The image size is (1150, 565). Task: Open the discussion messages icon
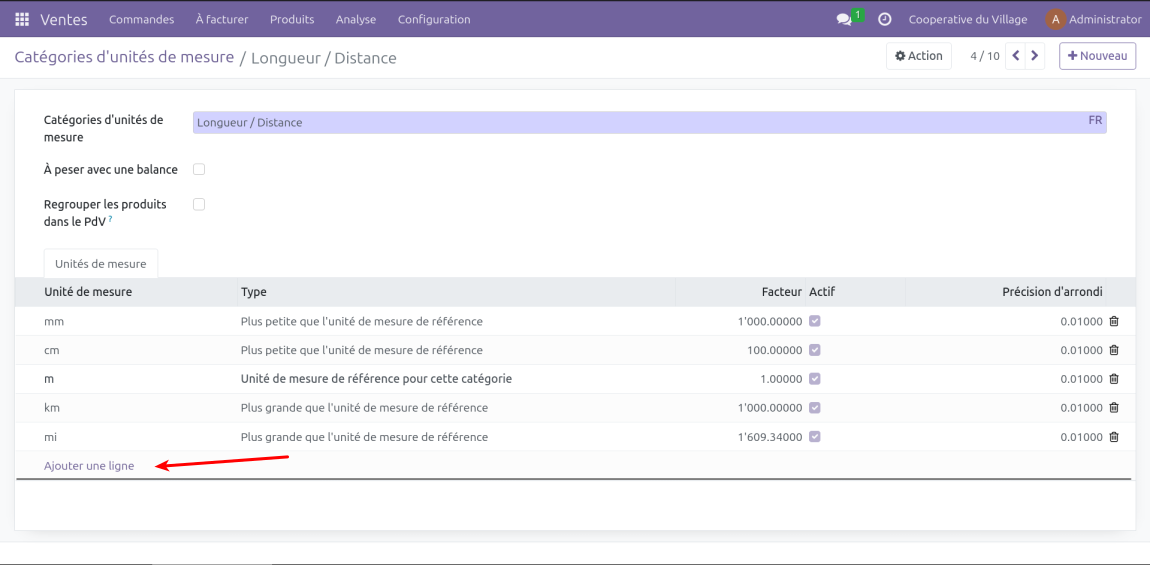coord(845,19)
